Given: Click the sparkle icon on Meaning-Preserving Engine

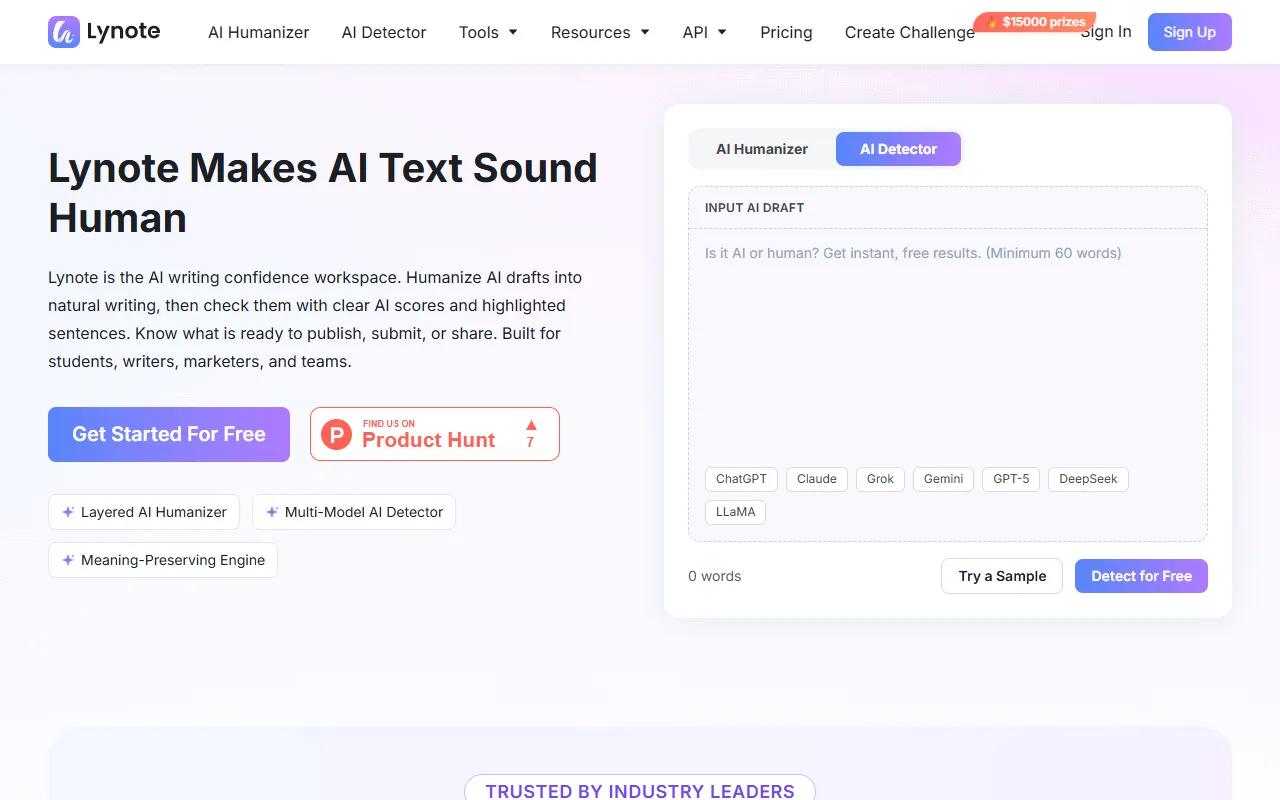Looking at the screenshot, I should click(68, 560).
